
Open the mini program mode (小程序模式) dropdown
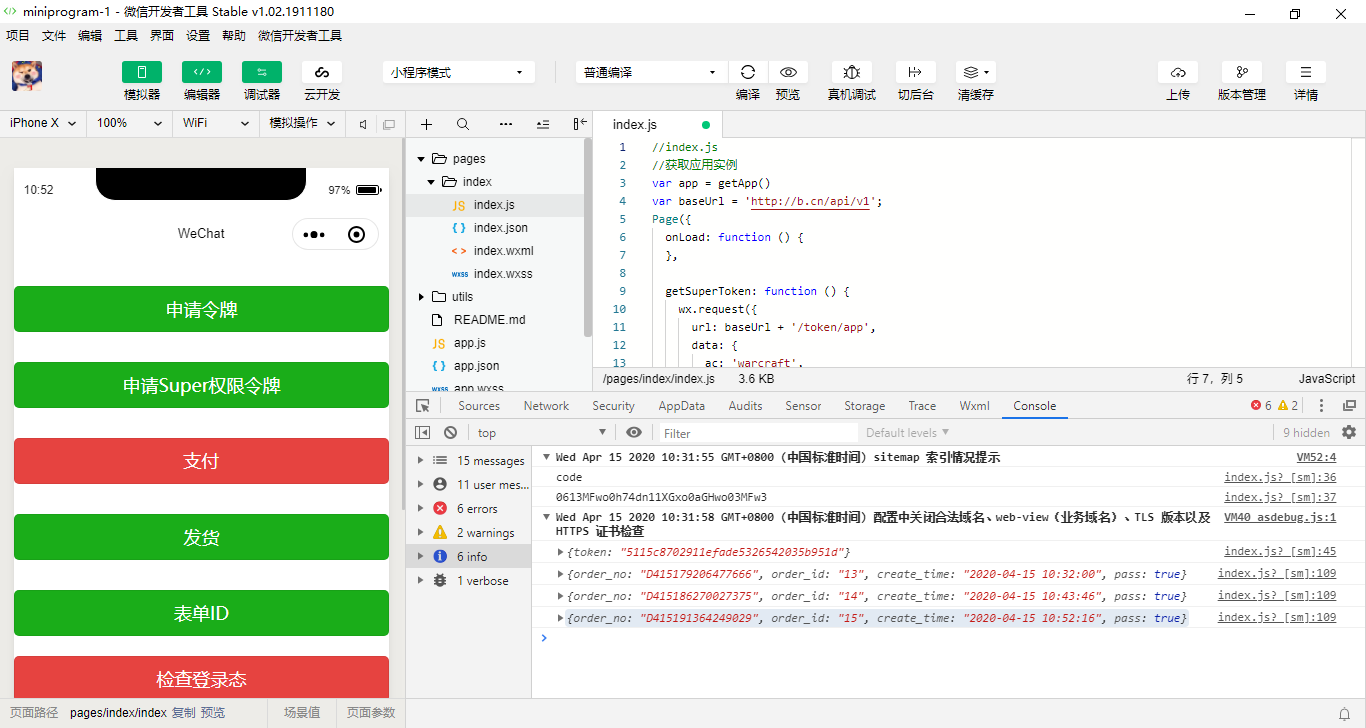[457, 72]
